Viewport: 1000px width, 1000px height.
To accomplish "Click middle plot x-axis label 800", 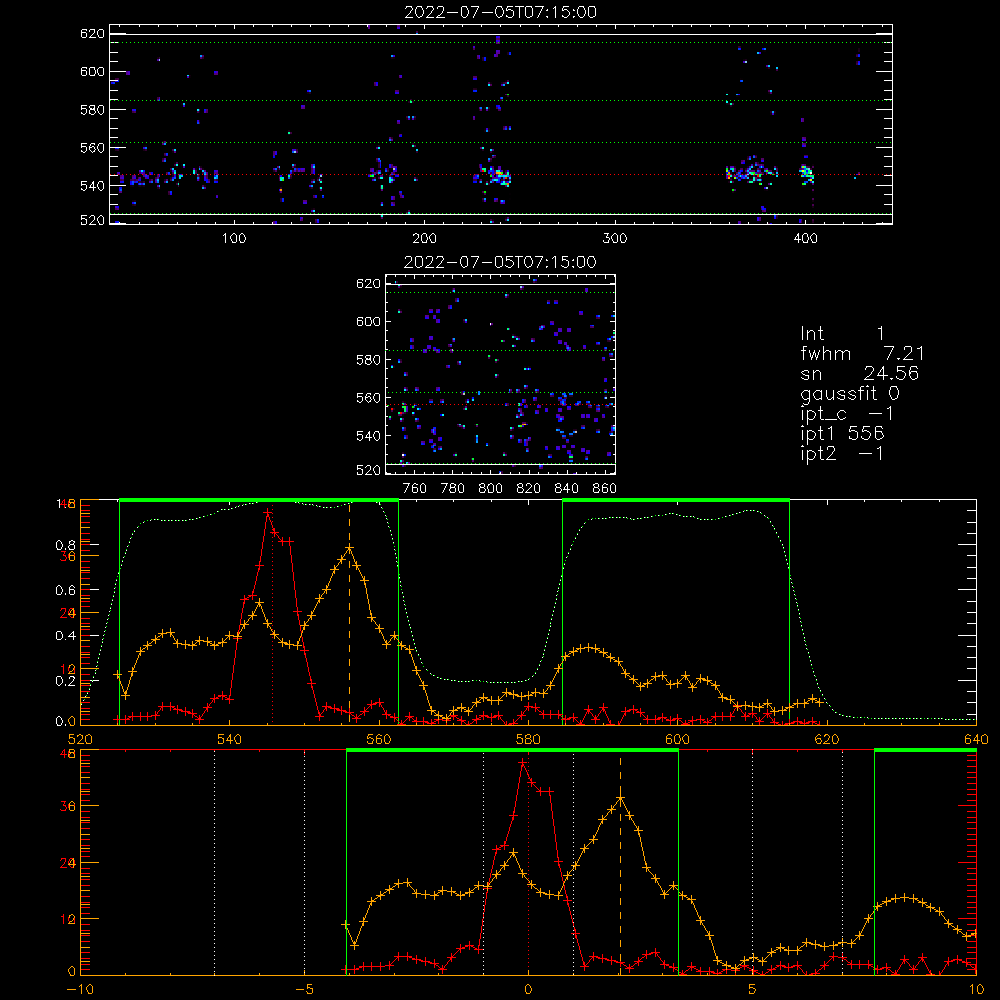I will click(x=490, y=489).
